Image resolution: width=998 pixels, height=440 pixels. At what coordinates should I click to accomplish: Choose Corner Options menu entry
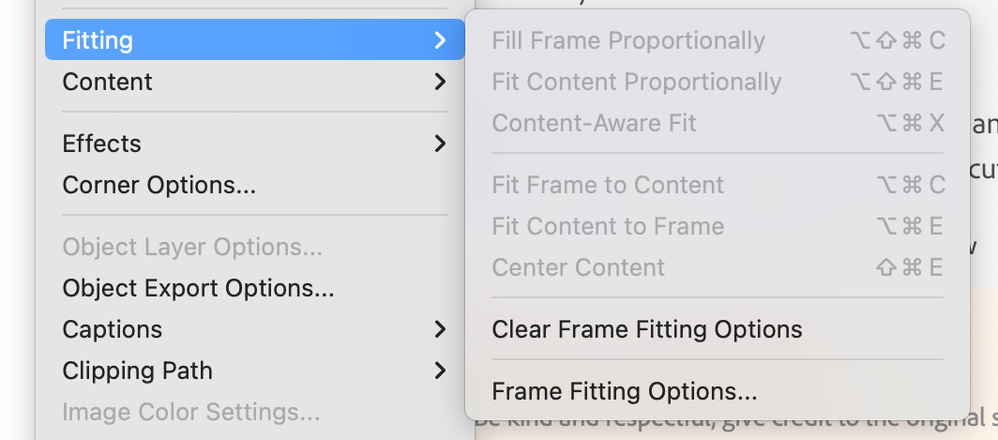click(159, 185)
